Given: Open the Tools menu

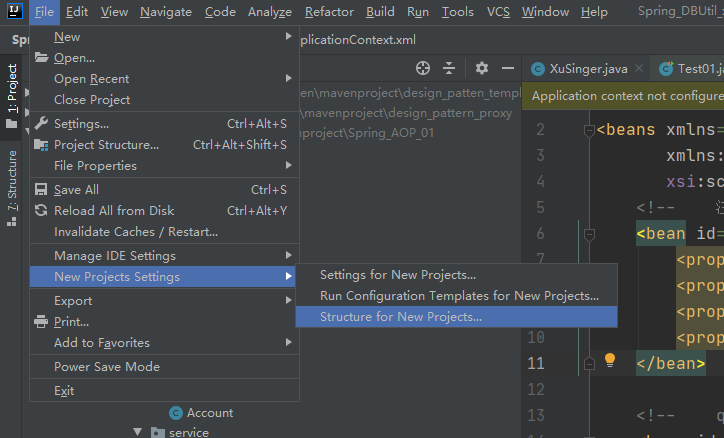Looking at the screenshot, I should [x=457, y=12].
